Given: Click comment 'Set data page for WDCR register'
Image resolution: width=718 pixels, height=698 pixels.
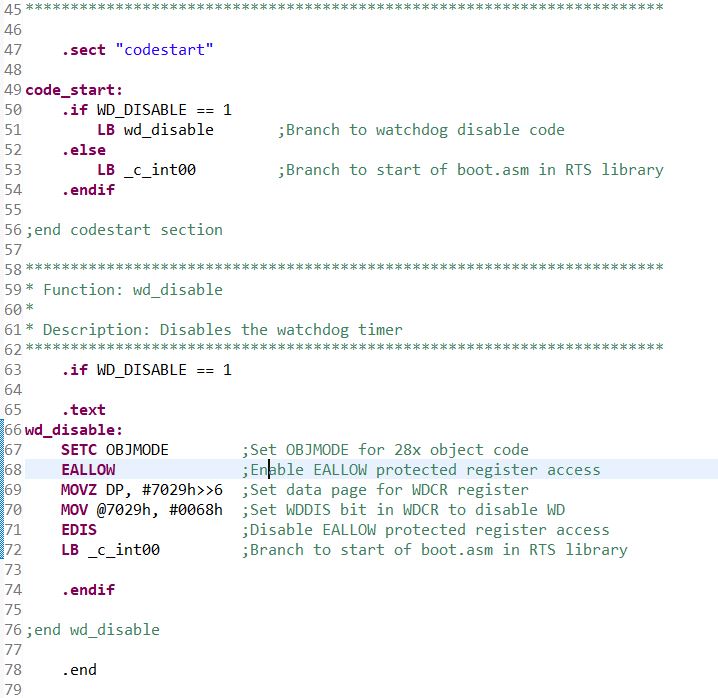Looking at the screenshot, I should click(x=385, y=490).
